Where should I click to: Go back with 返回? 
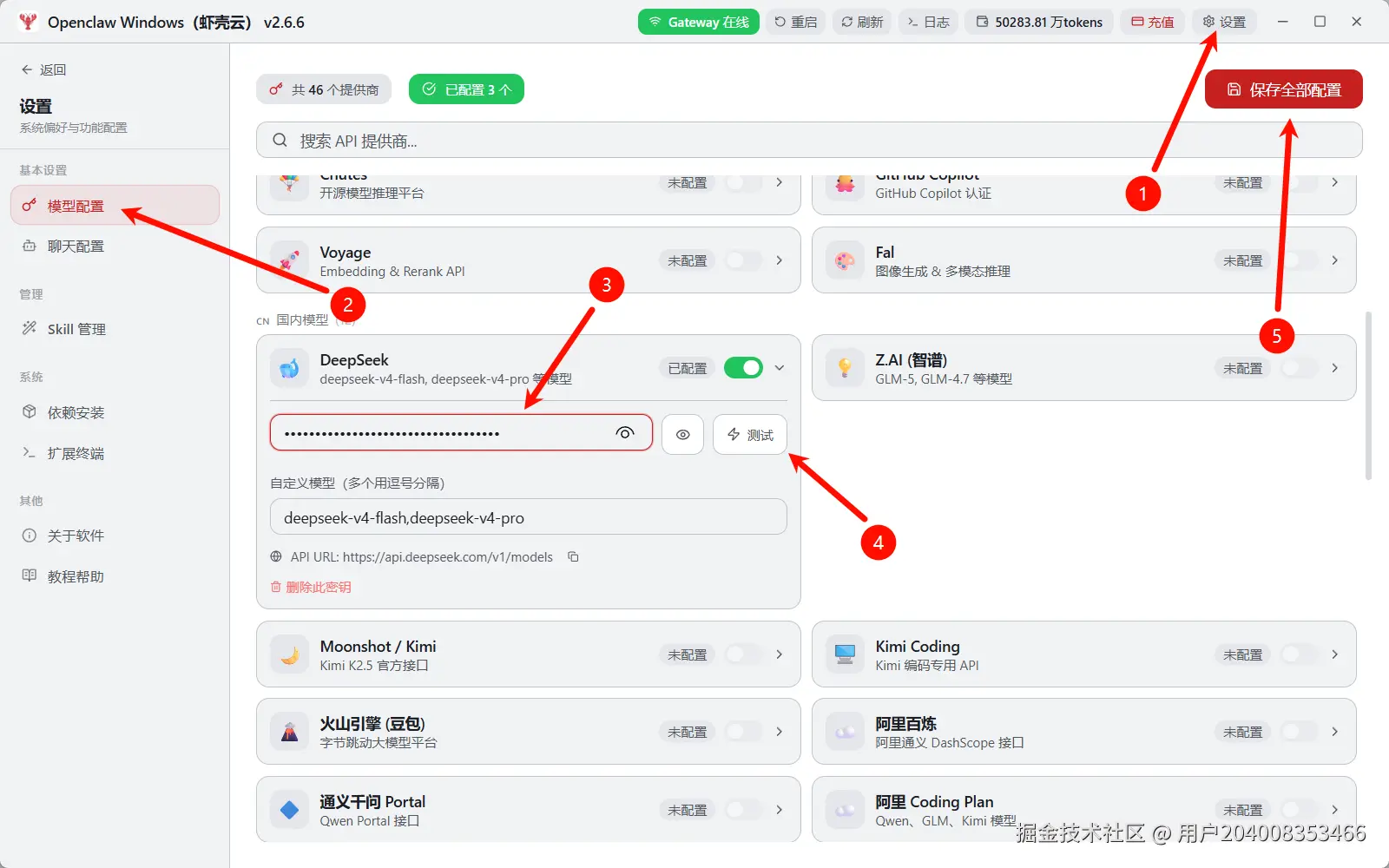pyautogui.click(x=43, y=69)
